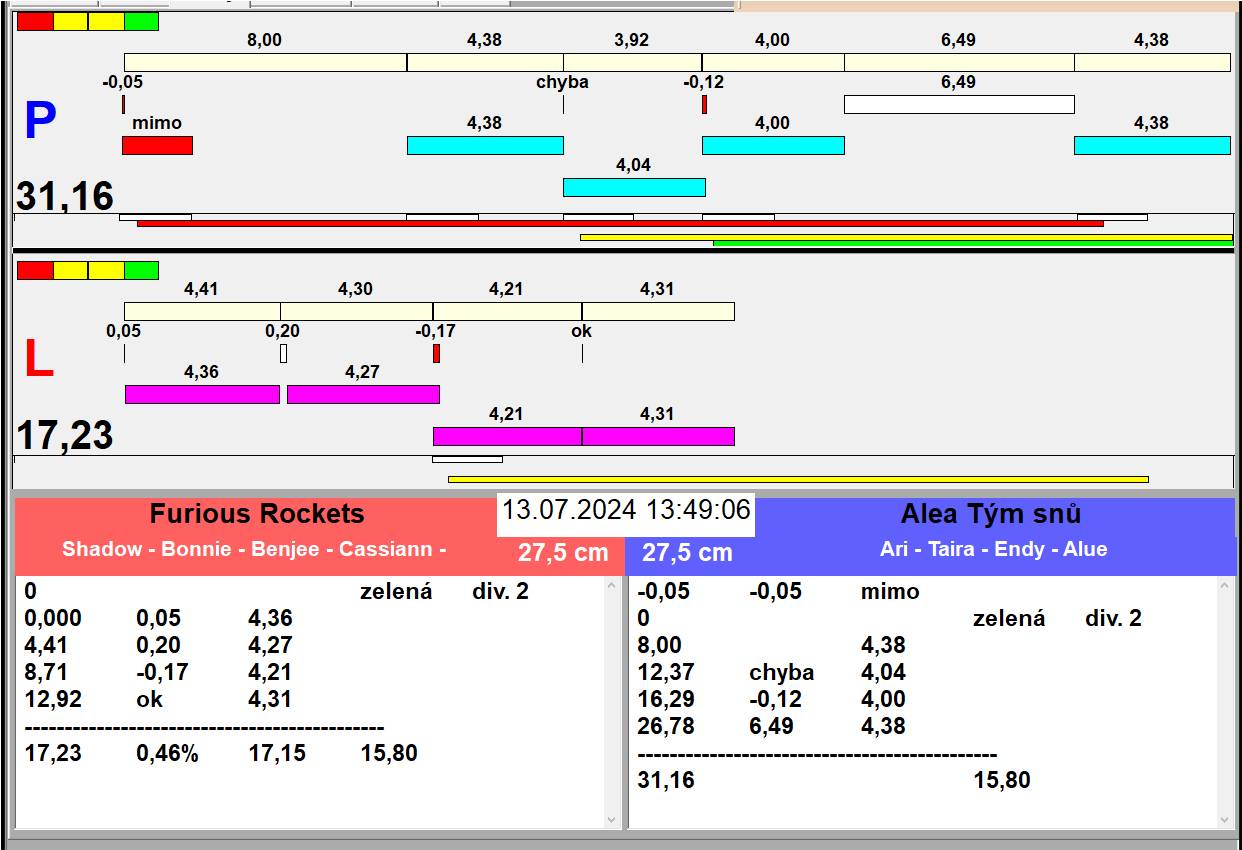This screenshot has width=1242, height=850.
Task: Click the 'Ari - Taira - Endy - Alue' lineup
Action: click(994, 549)
